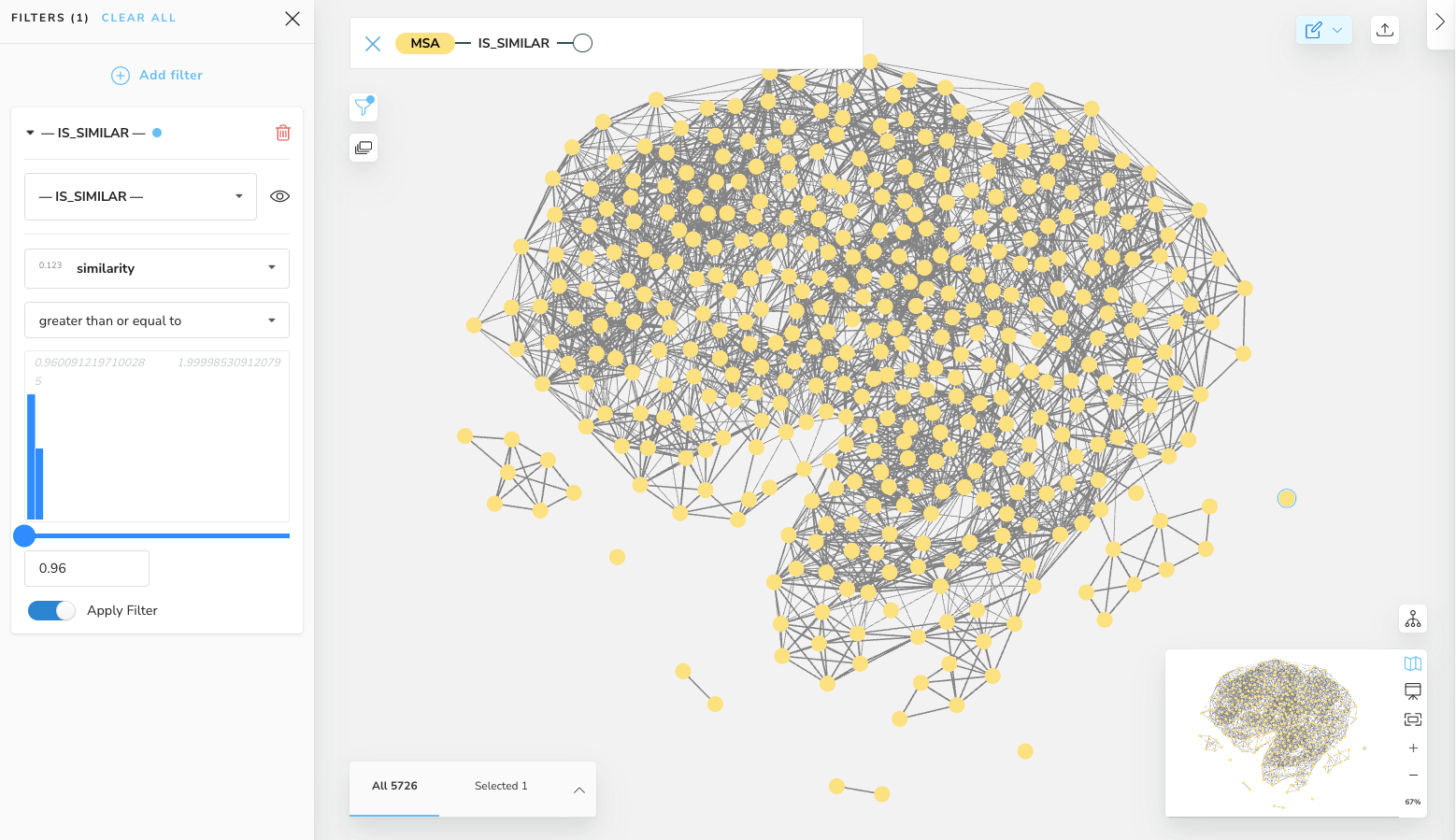Click the fit to screen icon
Screen dimensions: 1456x840
(1413, 719)
